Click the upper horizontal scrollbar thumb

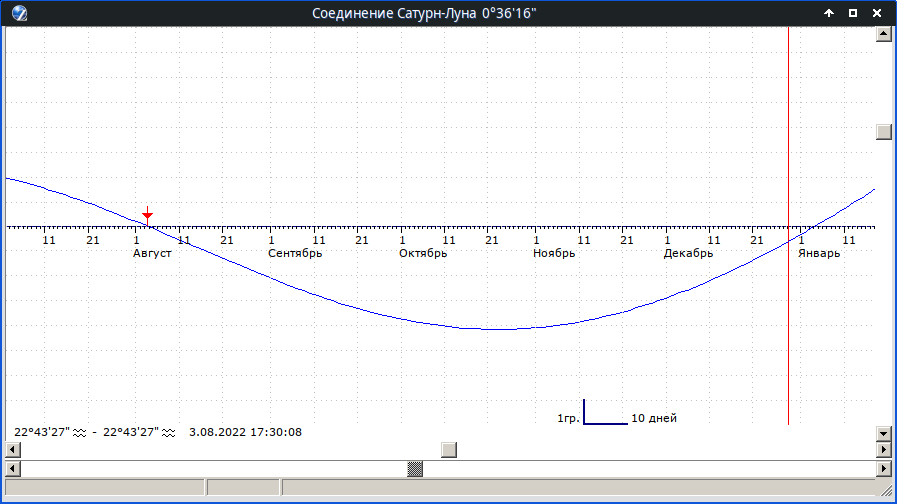[x=448, y=450]
